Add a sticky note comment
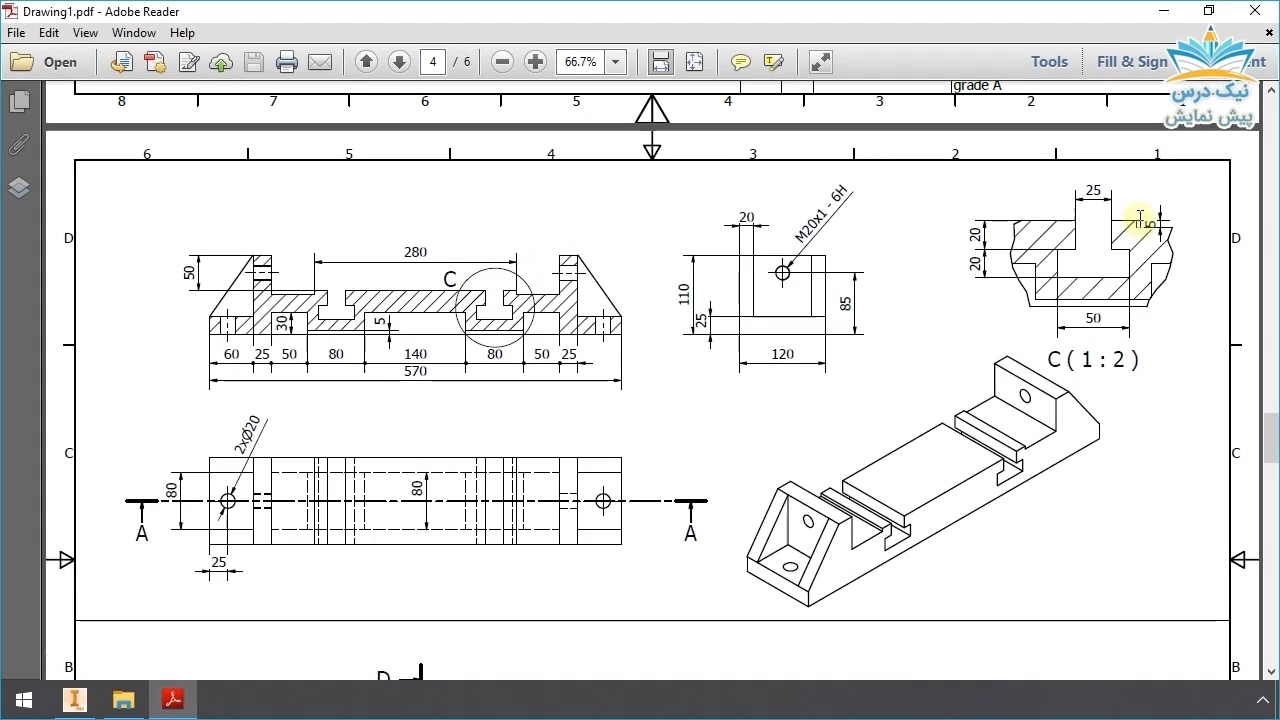This screenshot has height=720, width=1280. tap(740, 62)
